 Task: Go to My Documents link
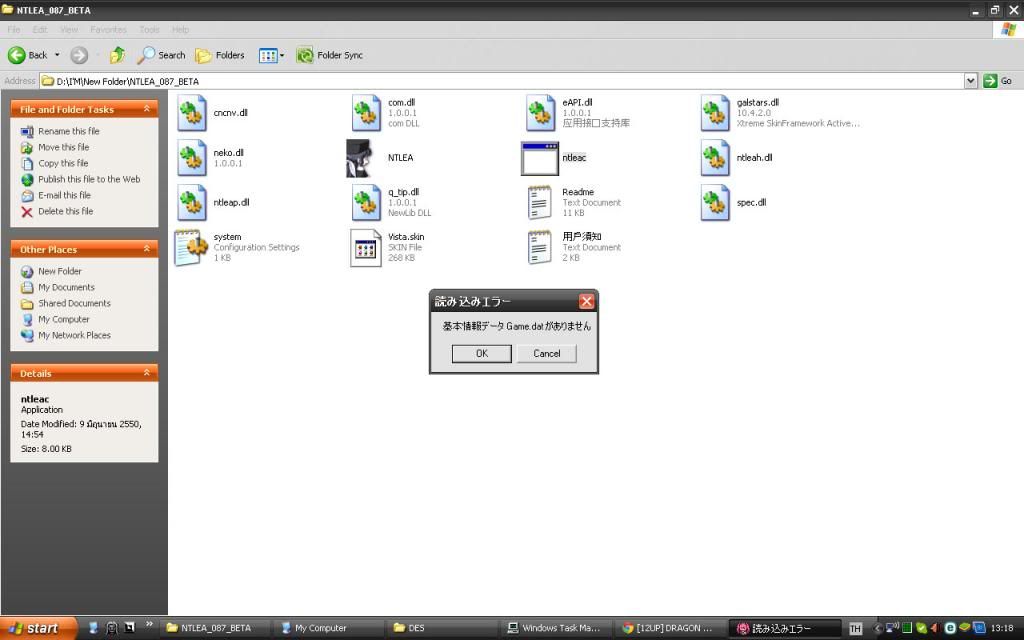[66, 287]
